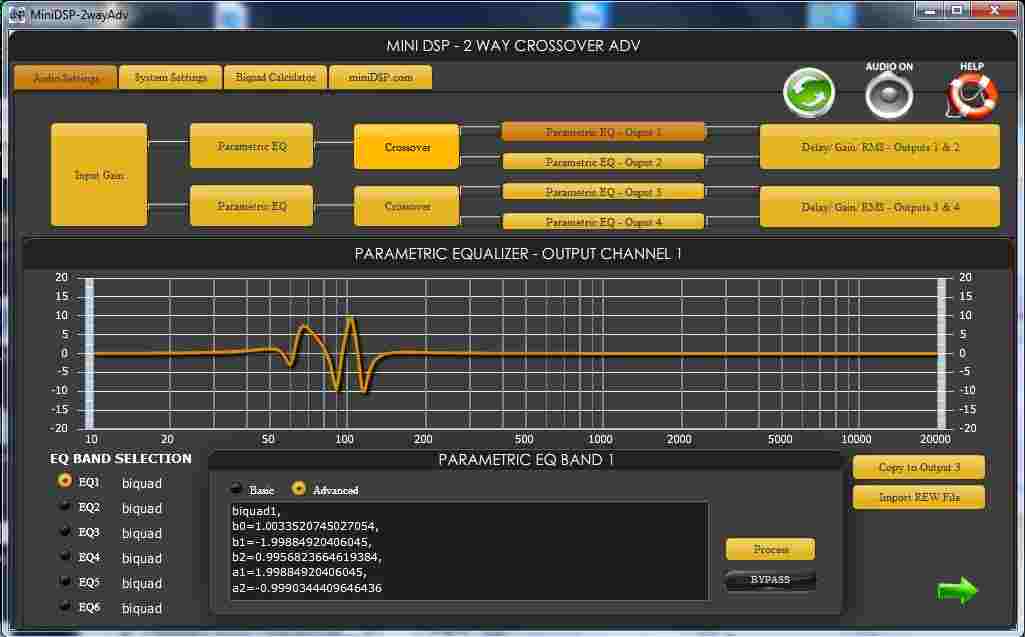Click the biquad label beside EQ5
Image resolution: width=1025 pixels, height=637 pixels.
pos(142,583)
